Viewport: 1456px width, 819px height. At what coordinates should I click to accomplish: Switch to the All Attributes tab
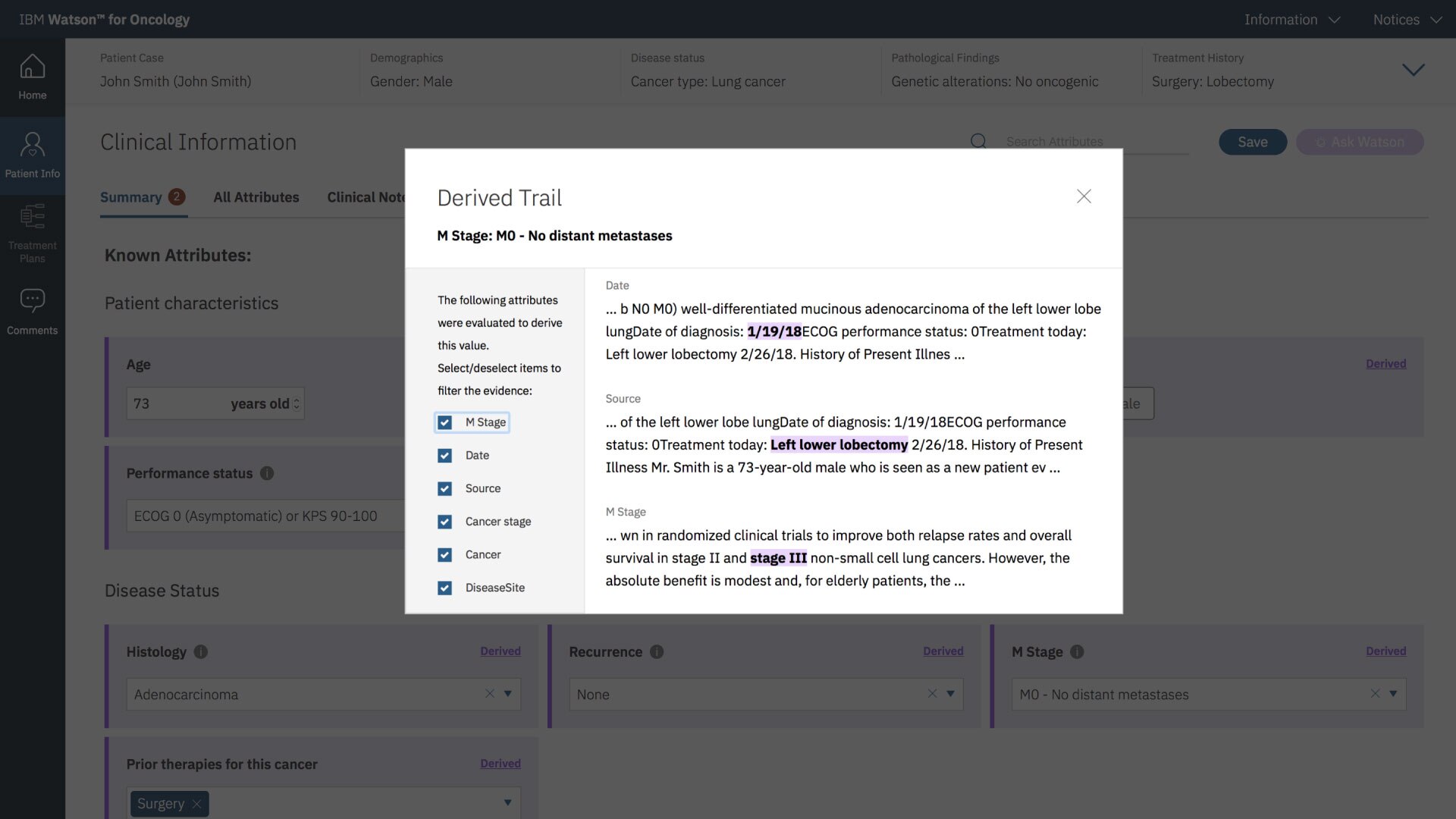click(256, 197)
